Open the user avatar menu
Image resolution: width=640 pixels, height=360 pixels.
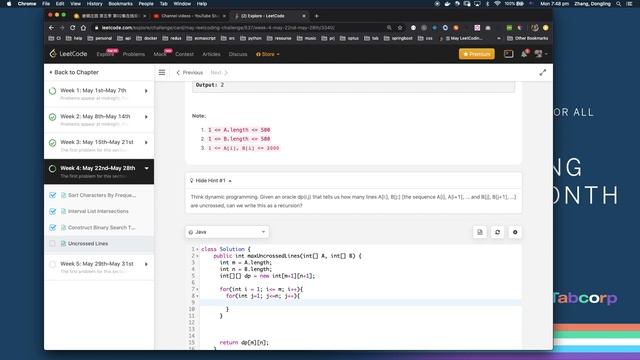(540, 54)
